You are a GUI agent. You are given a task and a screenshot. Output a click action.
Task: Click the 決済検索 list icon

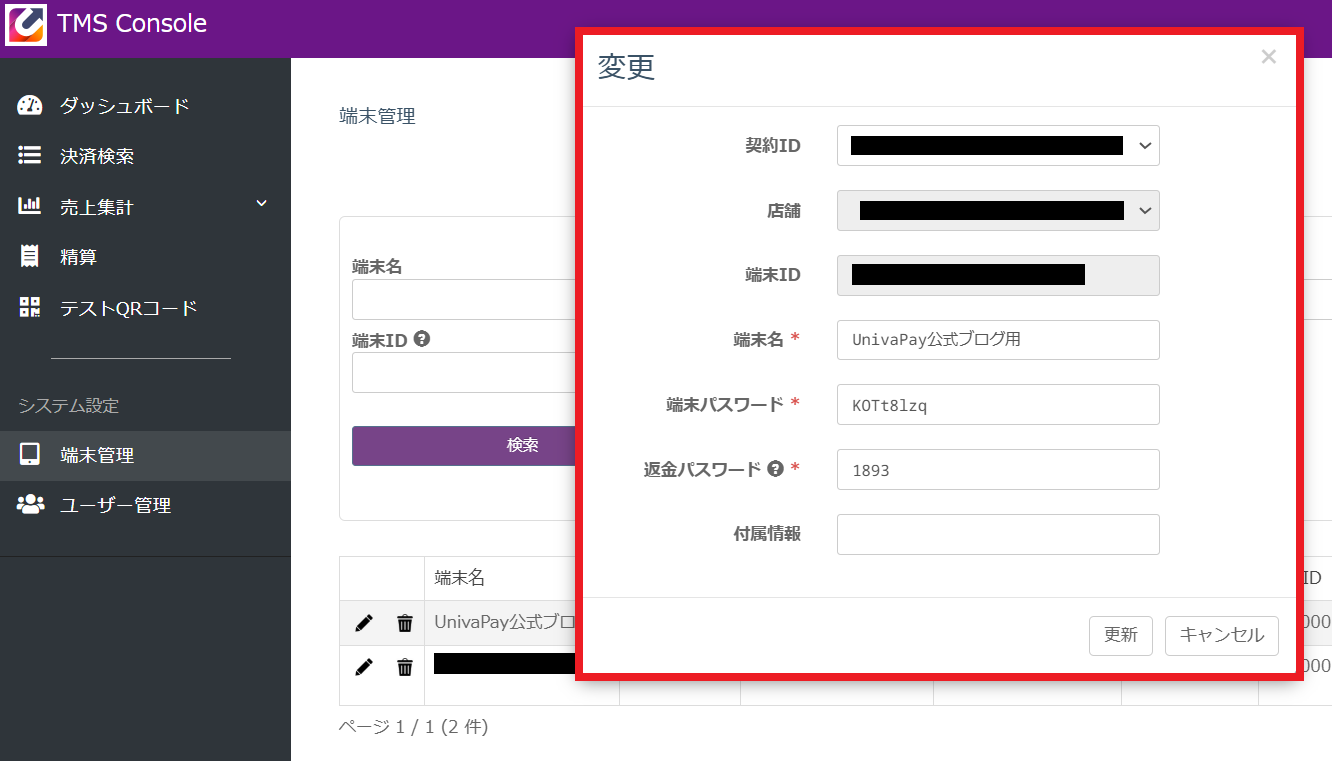click(30, 156)
